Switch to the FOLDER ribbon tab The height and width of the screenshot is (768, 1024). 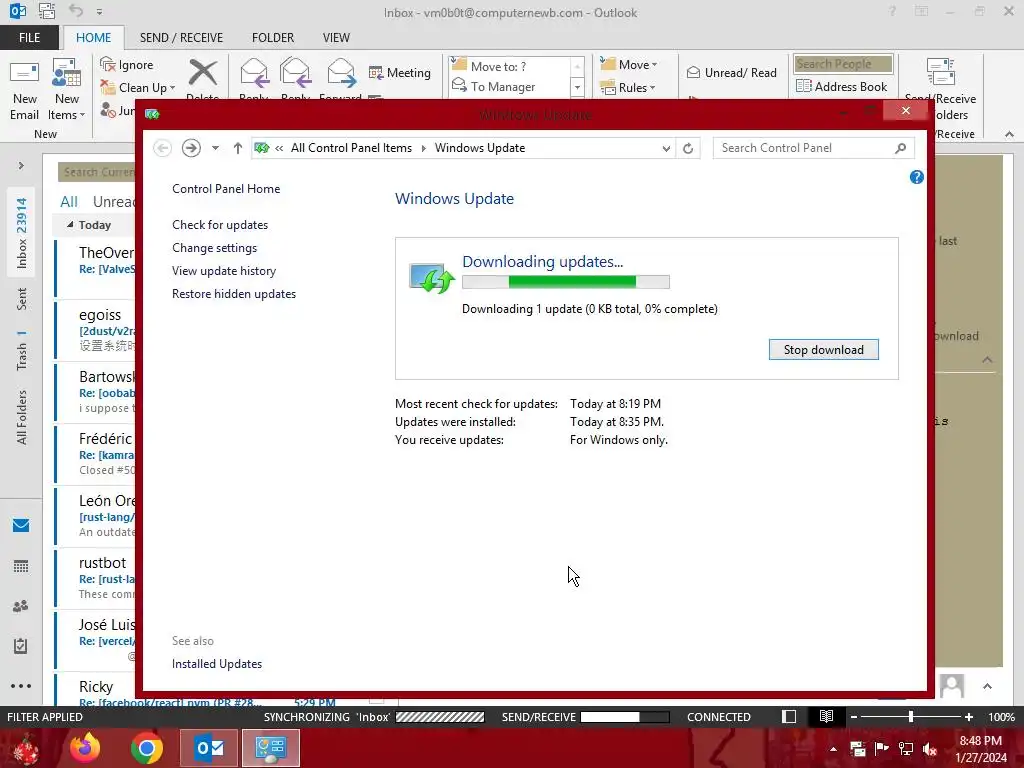point(273,37)
